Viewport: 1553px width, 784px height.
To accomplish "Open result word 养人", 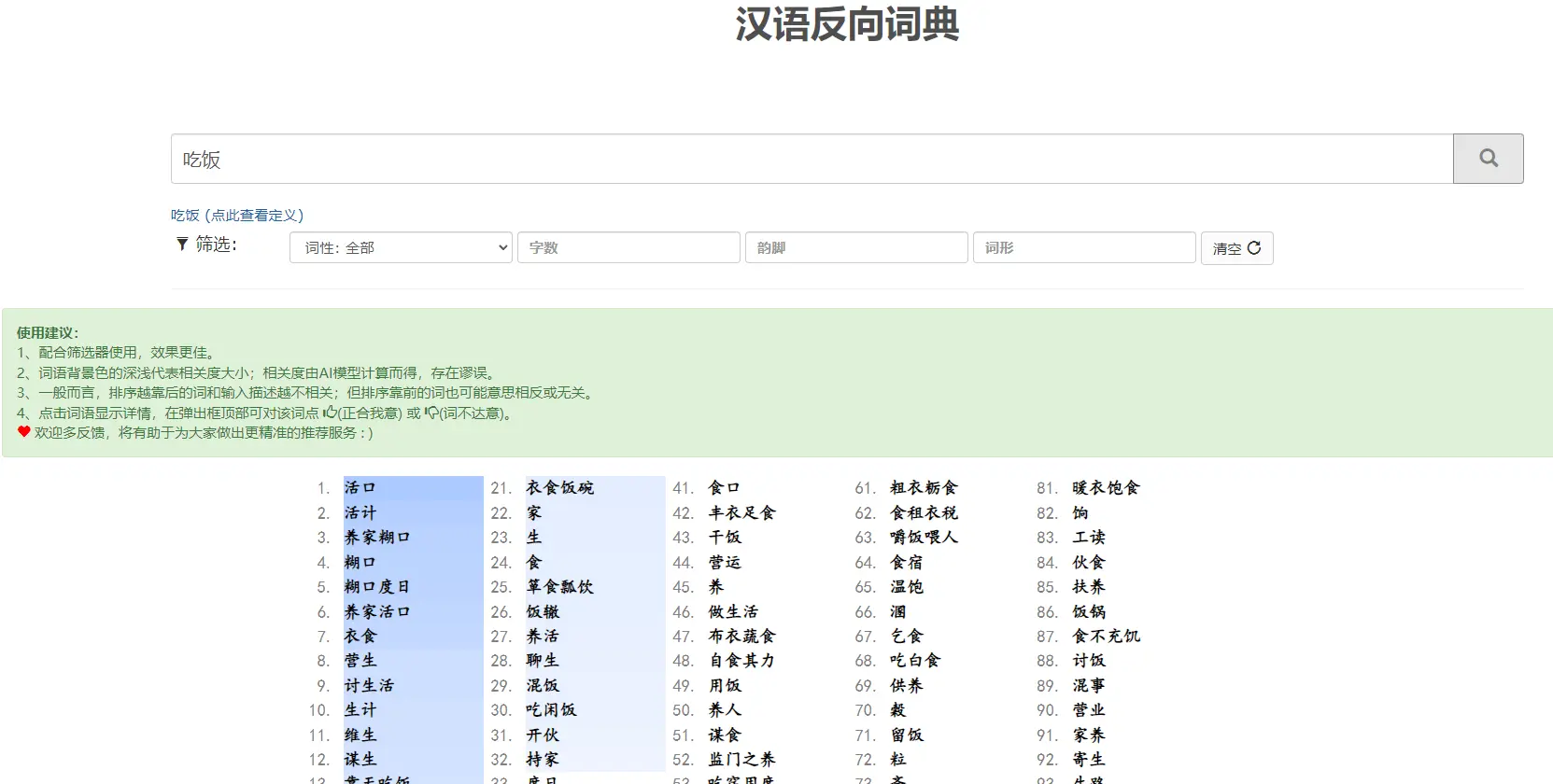I will point(724,710).
